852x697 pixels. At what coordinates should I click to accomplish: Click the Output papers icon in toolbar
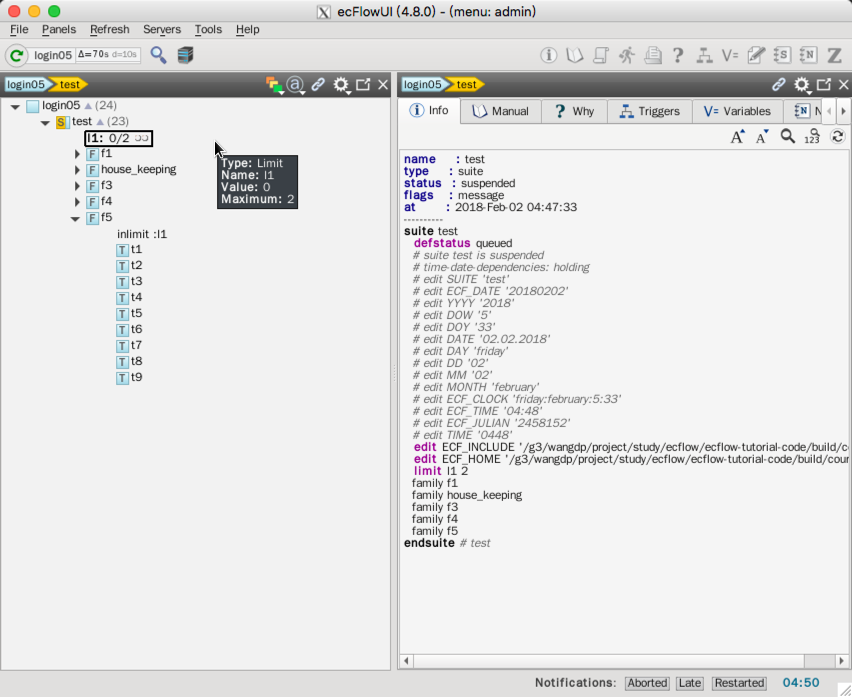[653, 55]
